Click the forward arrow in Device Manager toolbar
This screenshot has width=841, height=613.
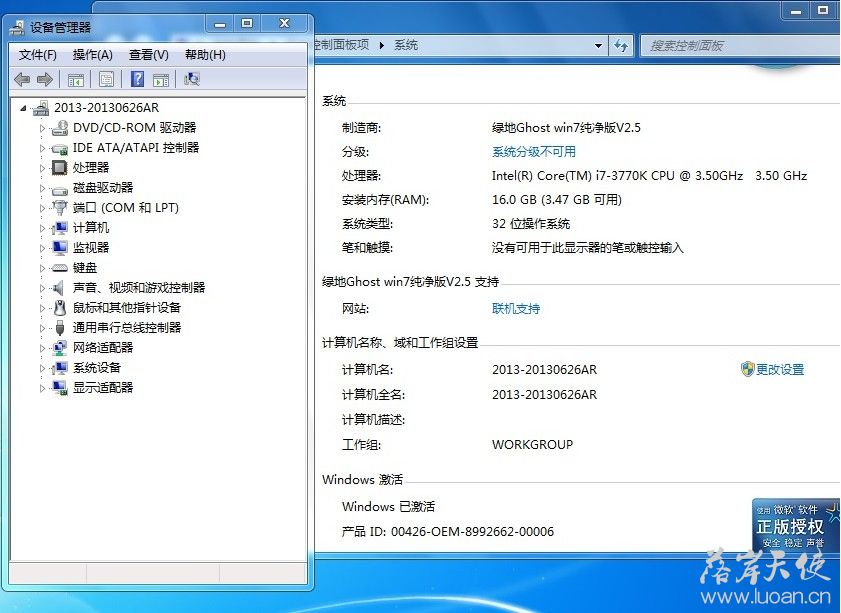click(x=45, y=79)
